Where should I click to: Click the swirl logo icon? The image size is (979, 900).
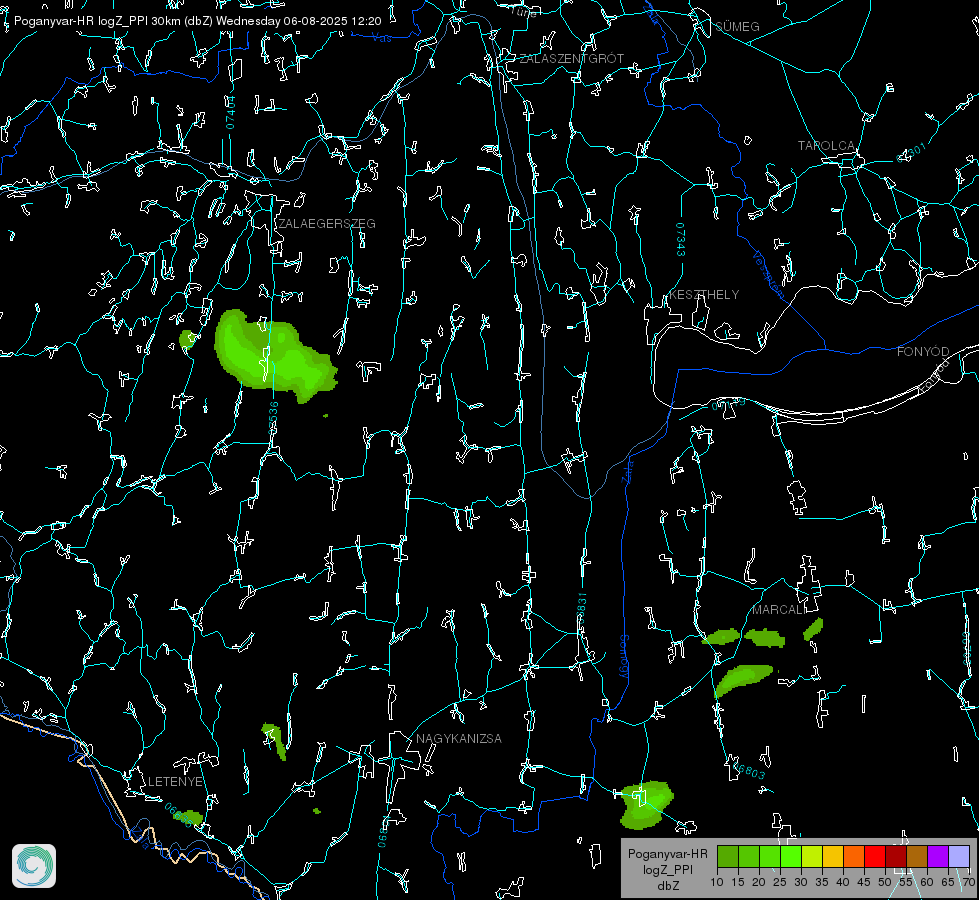coord(34,866)
